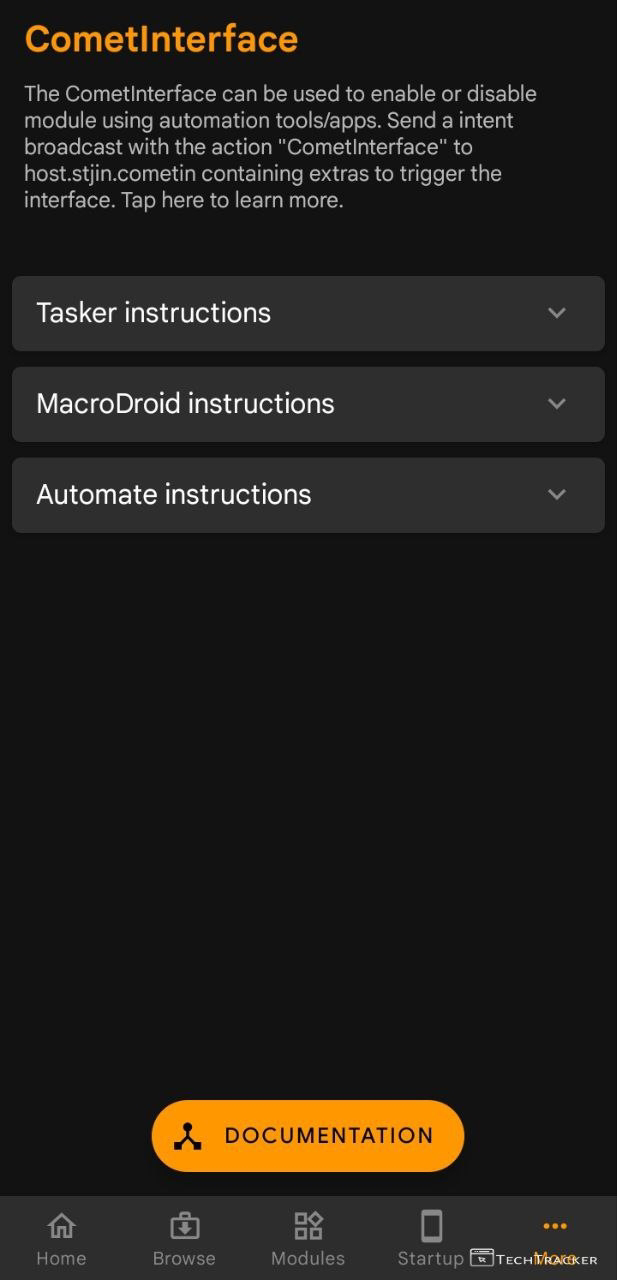Open the Startup tab label
The image size is (617, 1280).
(430, 1258)
